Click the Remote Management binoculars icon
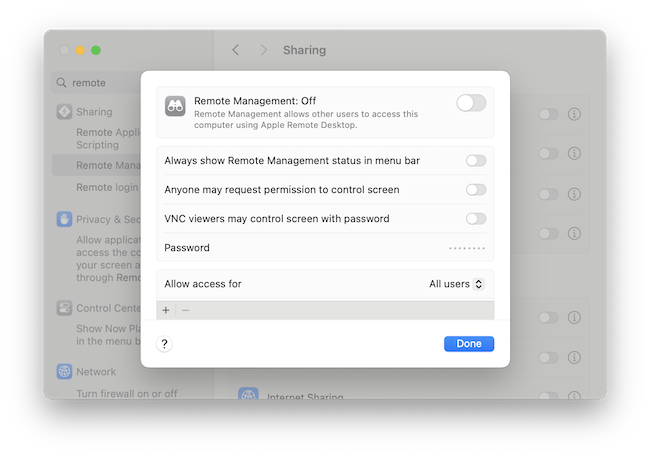 [x=177, y=105]
